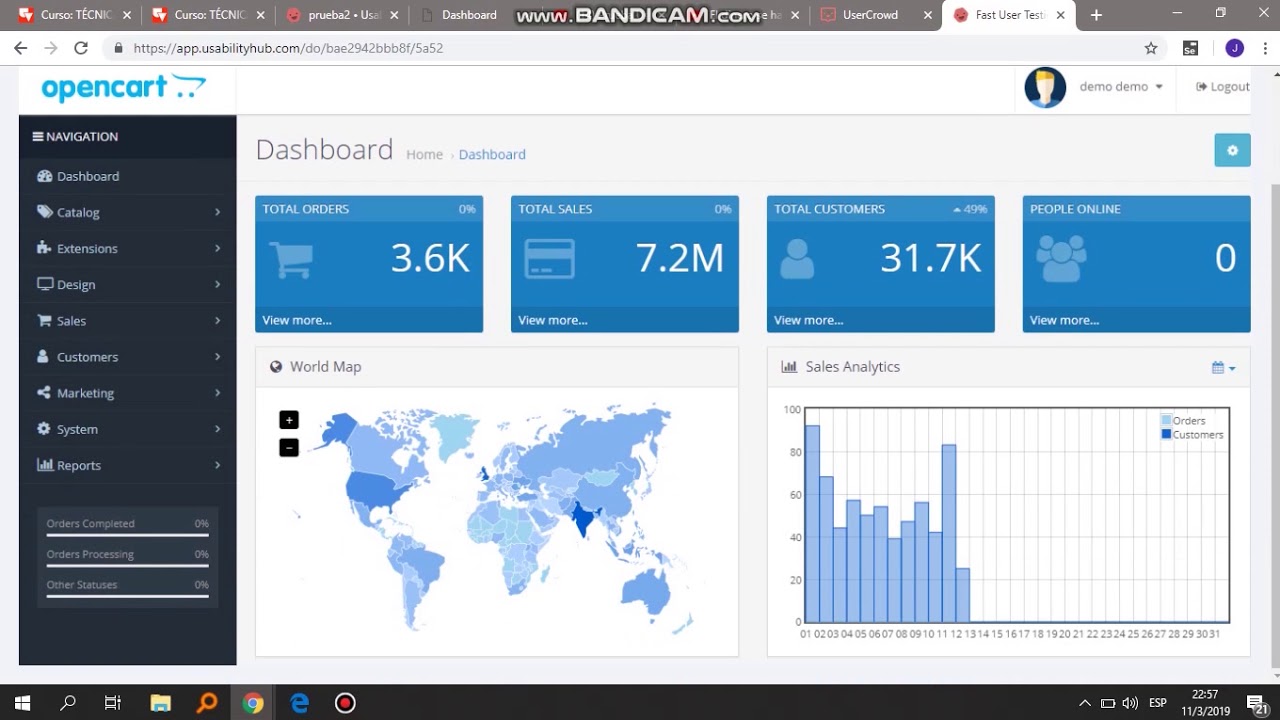1280x720 pixels.
Task: Click the OpenCart logo
Action: 123,87
